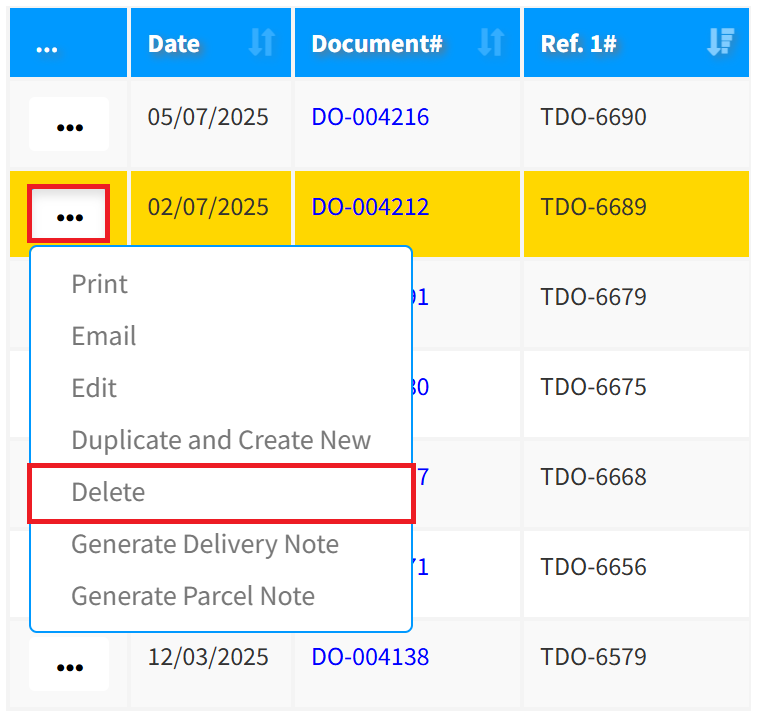This screenshot has width=760, height=719.
Task: Select Email in the actions menu
Action: 104,336
